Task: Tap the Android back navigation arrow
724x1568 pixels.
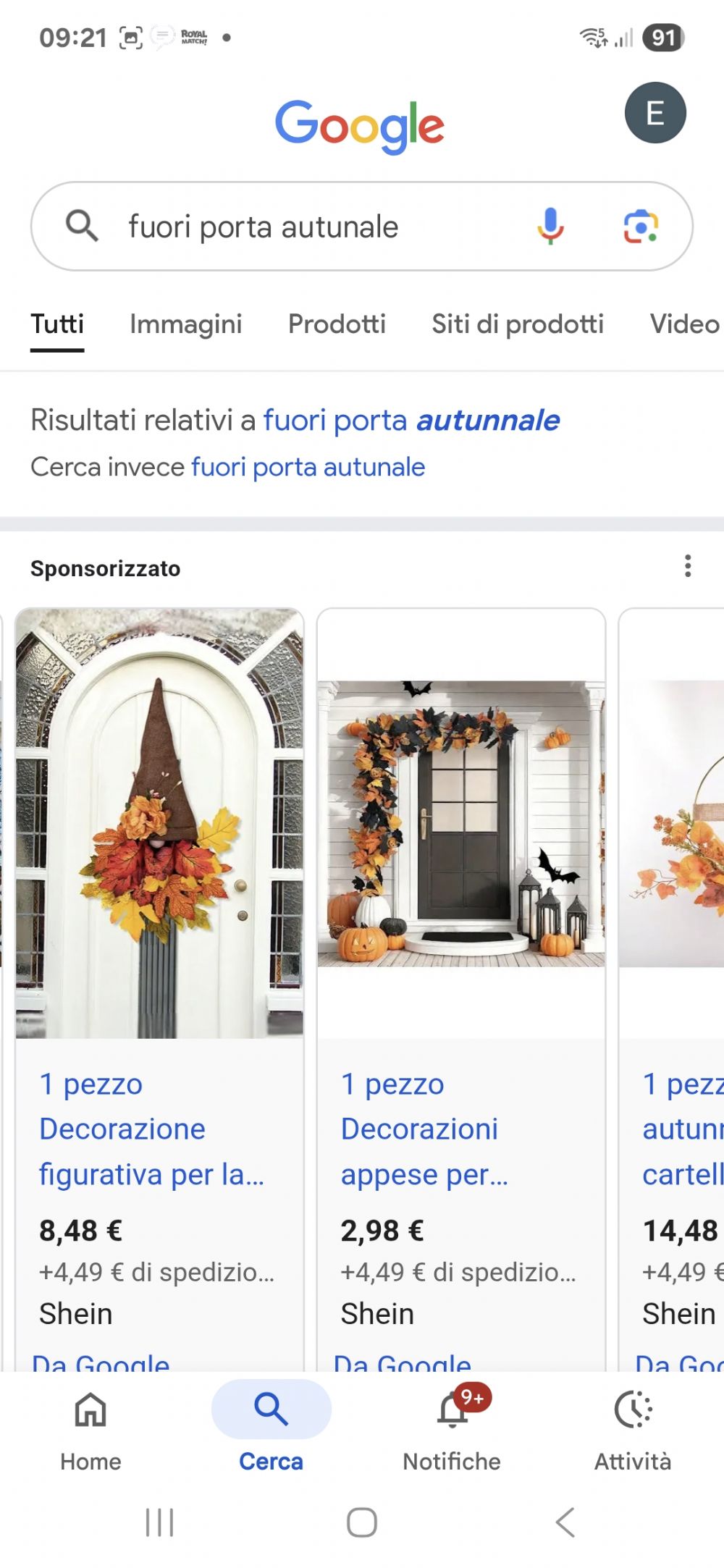Action: point(565,1522)
